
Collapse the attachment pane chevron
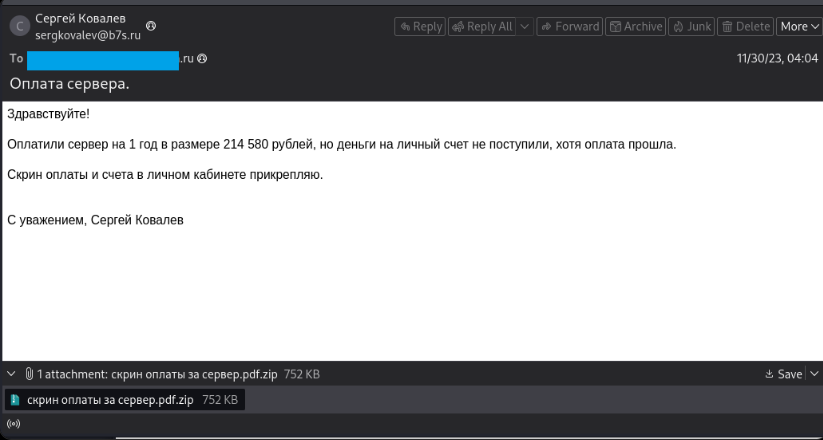[11, 374]
